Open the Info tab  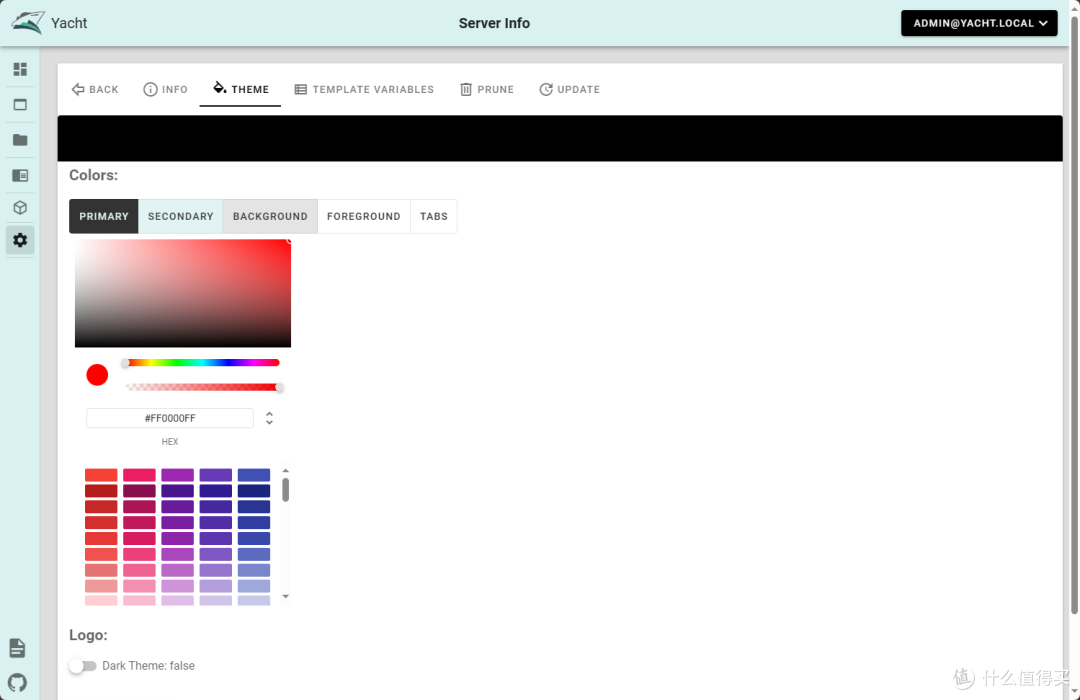pyautogui.click(x=165, y=90)
